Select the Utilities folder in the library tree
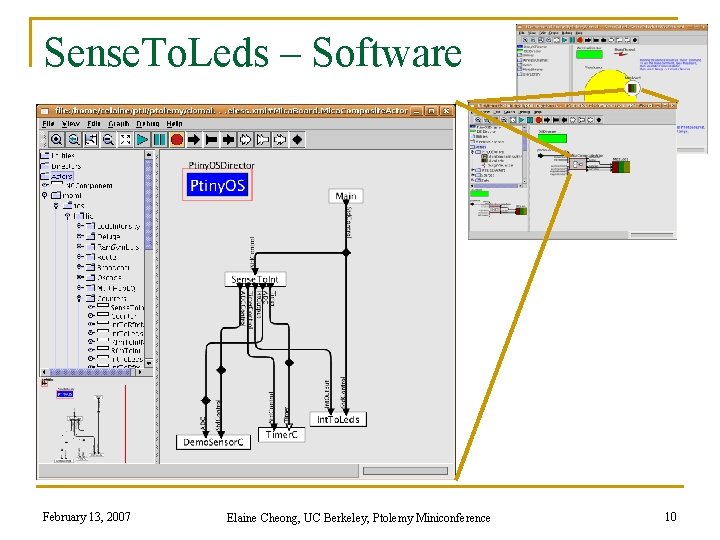 [57, 155]
